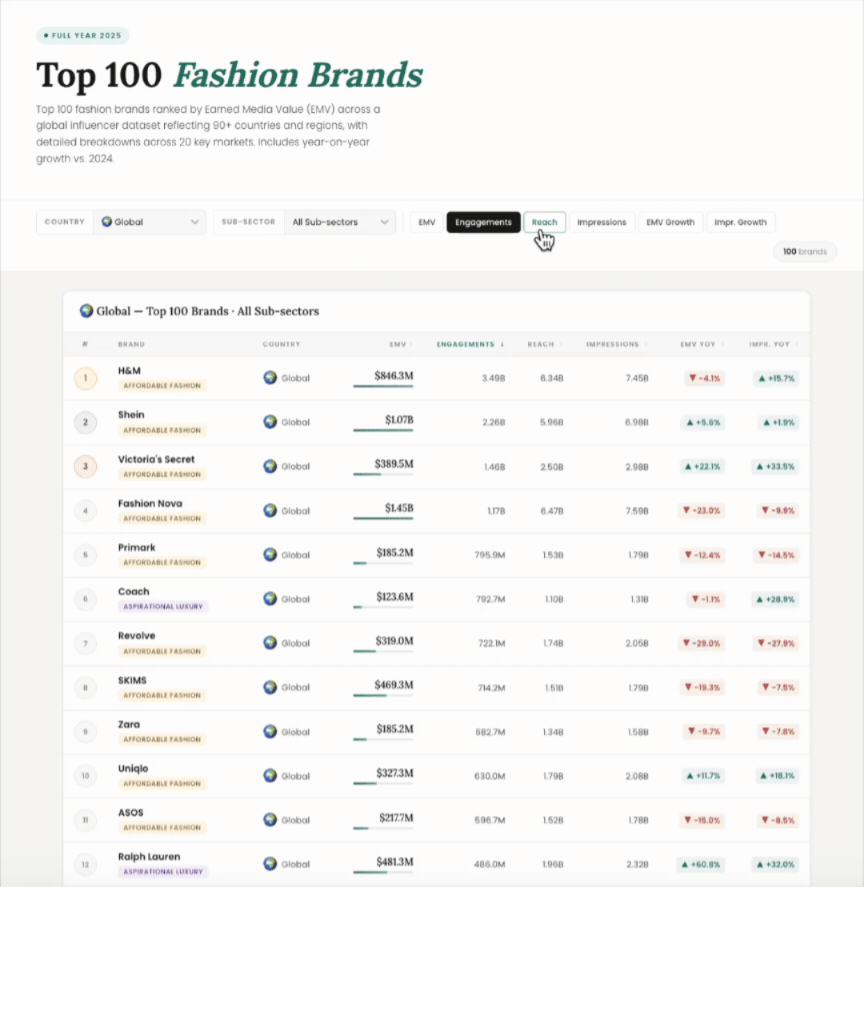Viewport: 864px width, 1024px height.
Task: Click the globe icon in Ralph Lauren row
Action: pos(270,864)
